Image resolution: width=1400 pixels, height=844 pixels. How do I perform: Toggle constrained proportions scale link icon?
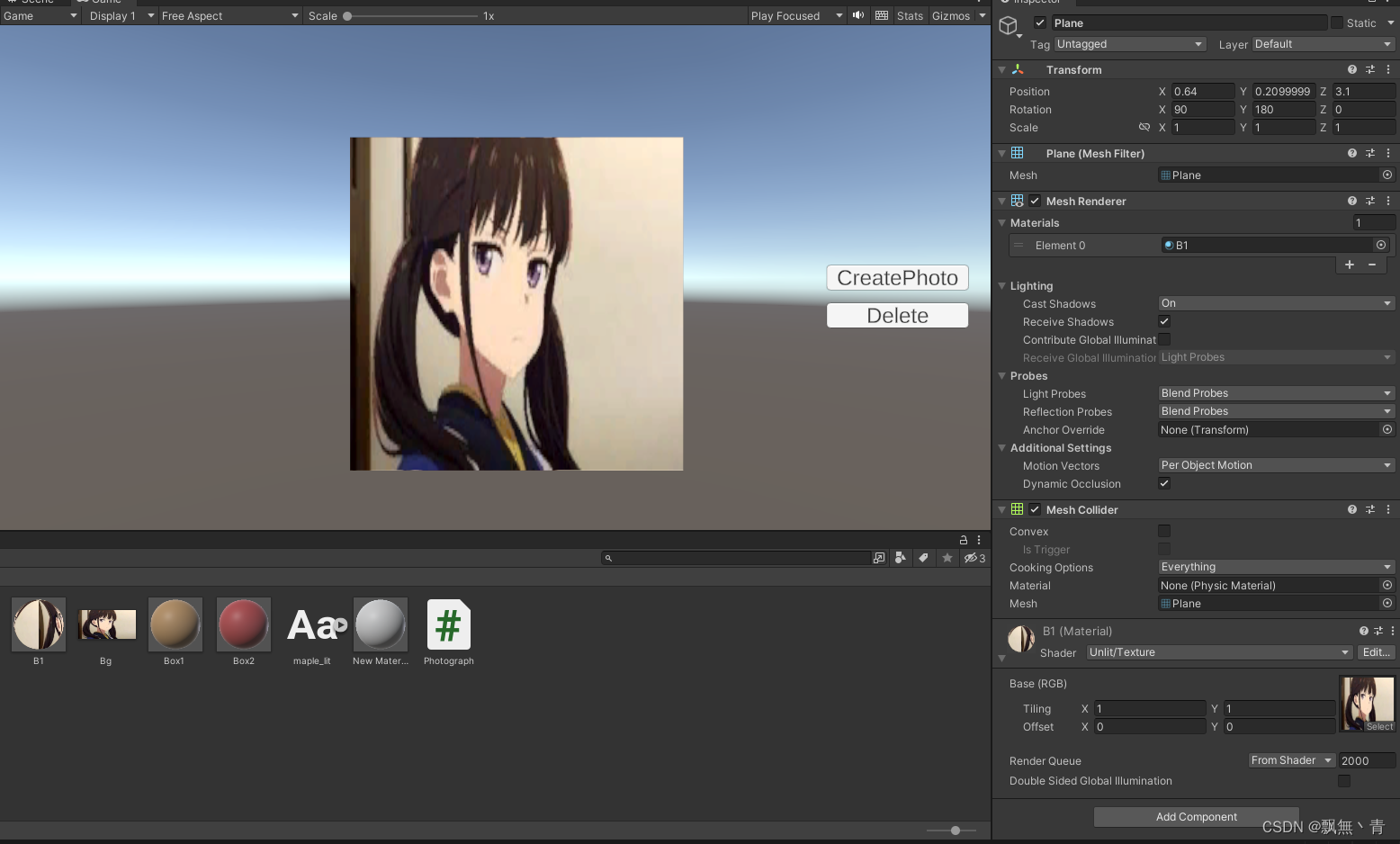pyautogui.click(x=1144, y=127)
